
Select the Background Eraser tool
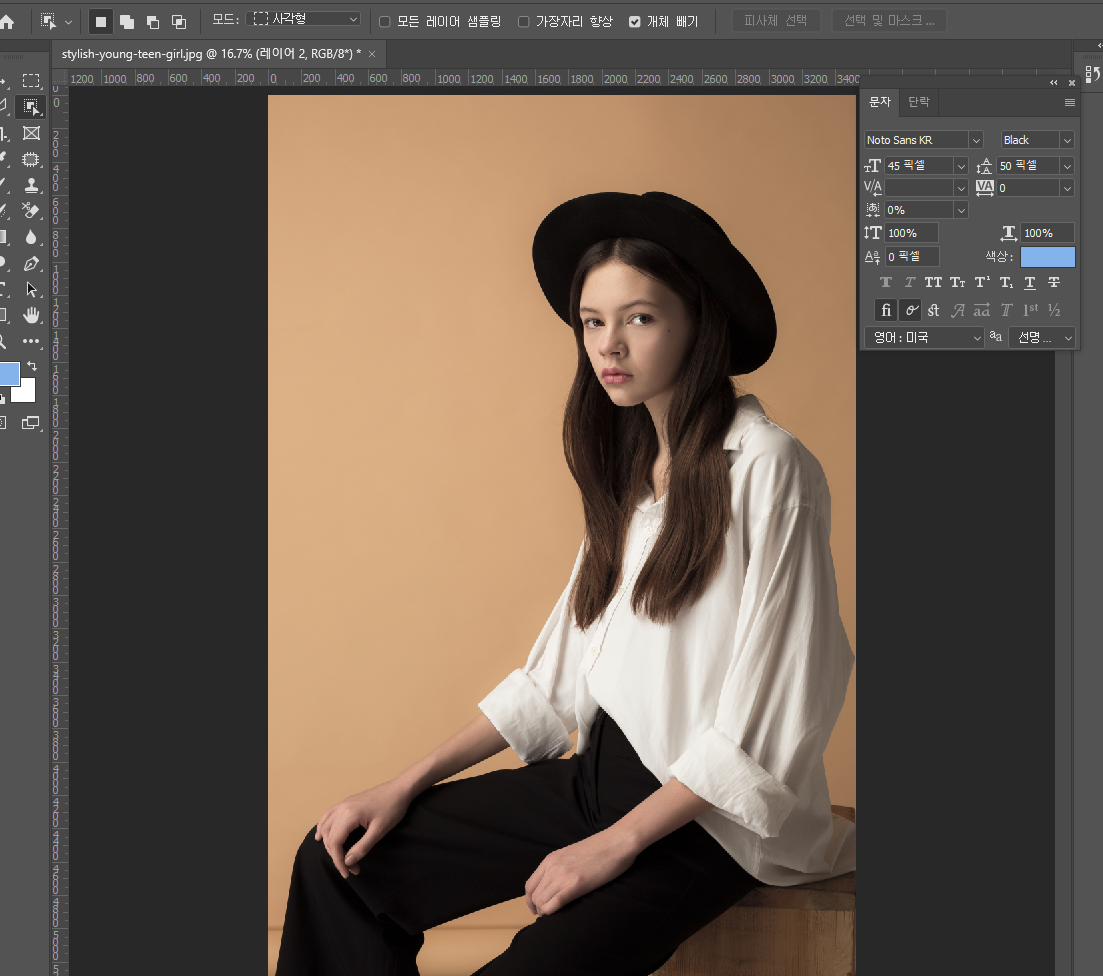[31, 210]
